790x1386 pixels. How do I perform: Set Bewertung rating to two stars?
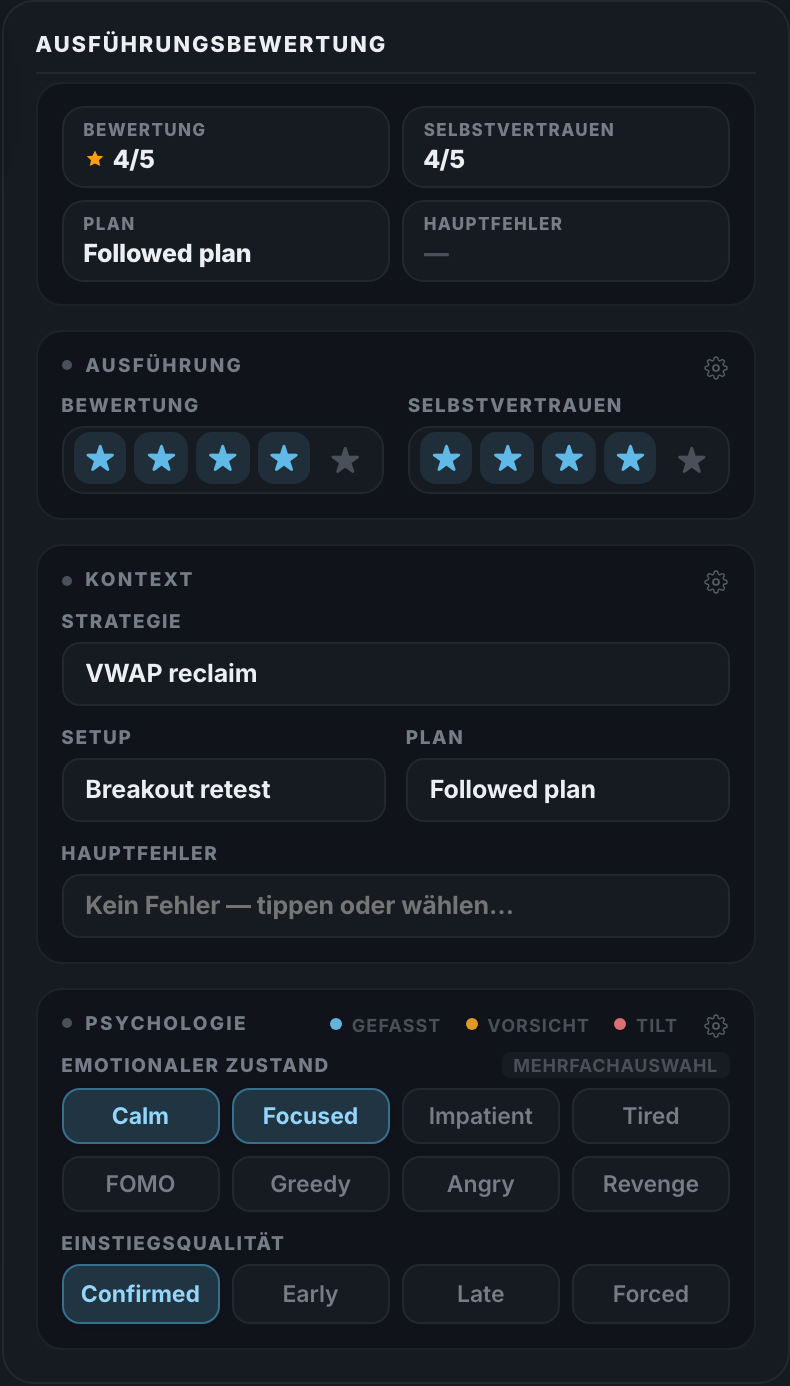click(161, 460)
